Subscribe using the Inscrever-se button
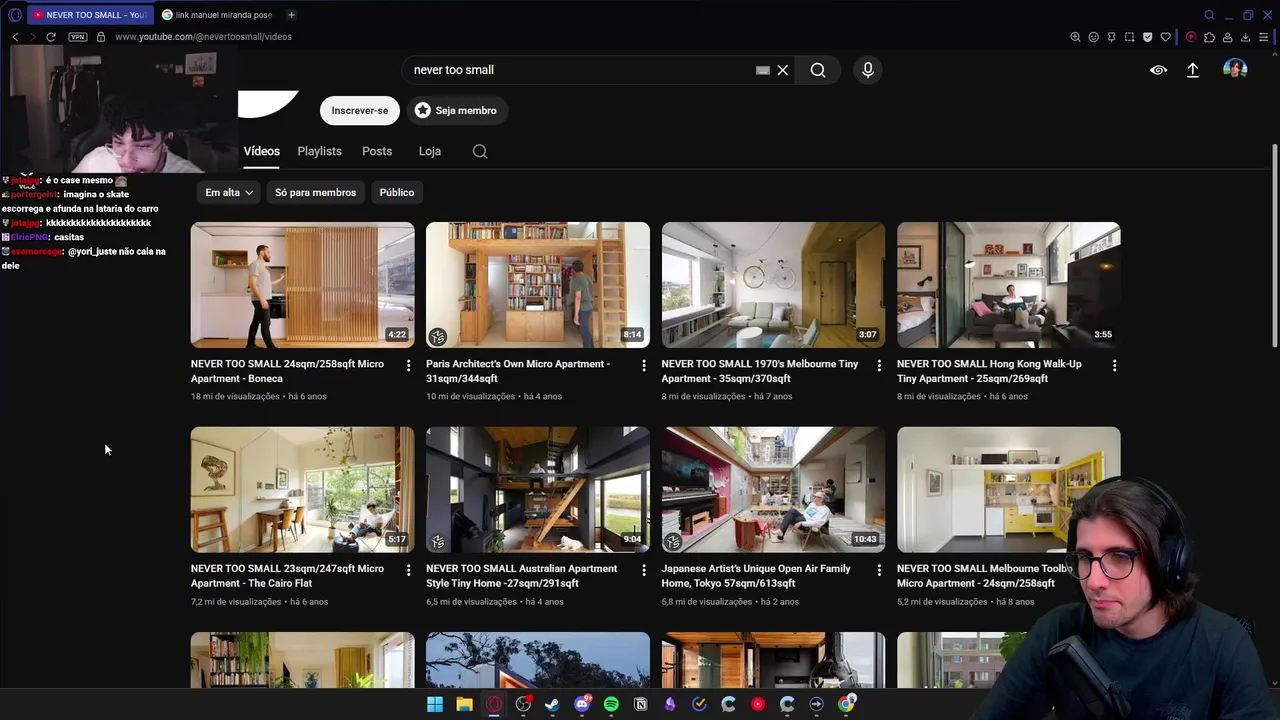The image size is (1280, 720). pyautogui.click(x=360, y=110)
